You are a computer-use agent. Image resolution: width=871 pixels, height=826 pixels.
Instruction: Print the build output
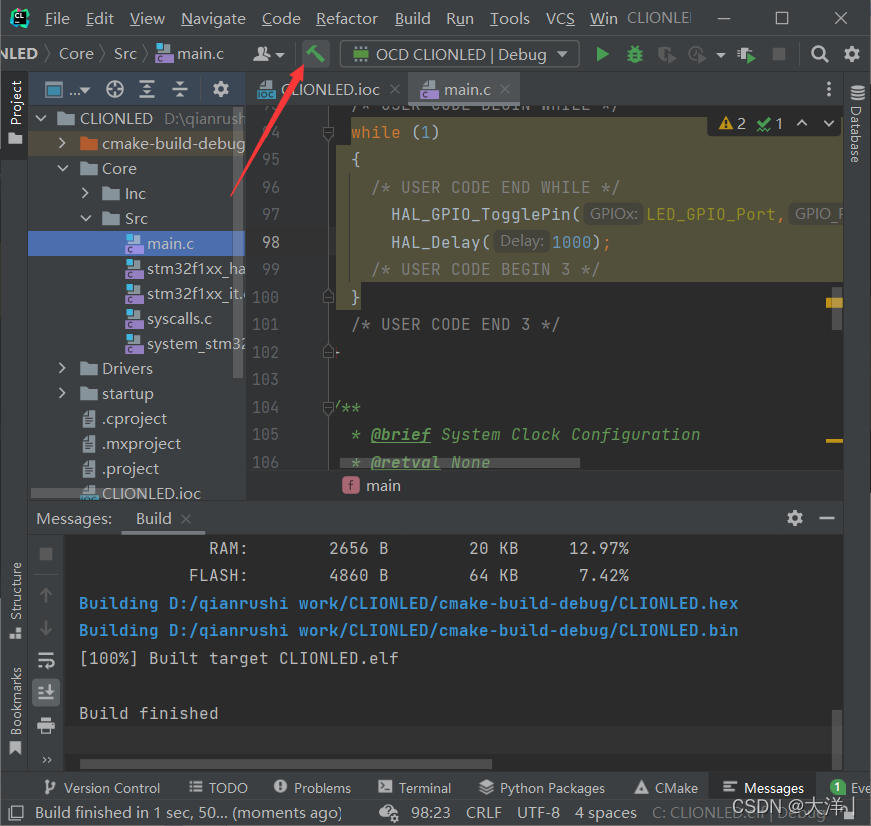pos(46,725)
